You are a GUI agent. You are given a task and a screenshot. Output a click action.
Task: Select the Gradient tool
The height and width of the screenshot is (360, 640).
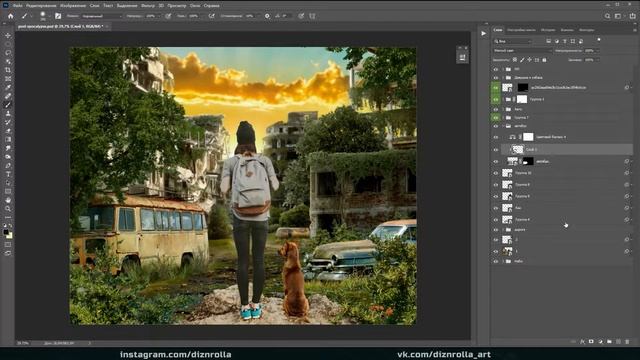[8, 139]
